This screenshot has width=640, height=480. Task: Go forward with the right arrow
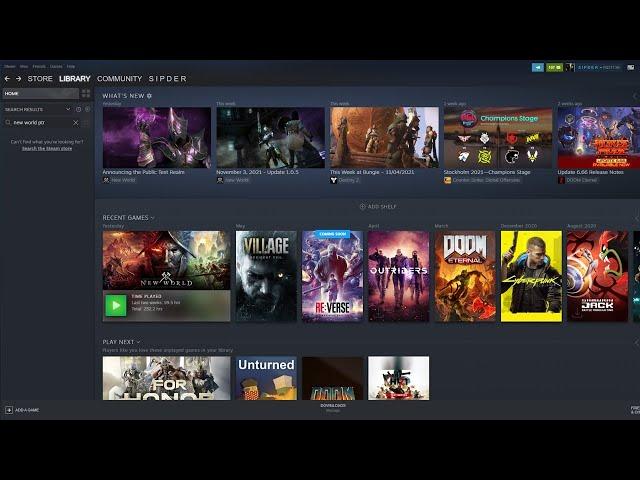(x=18, y=78)
